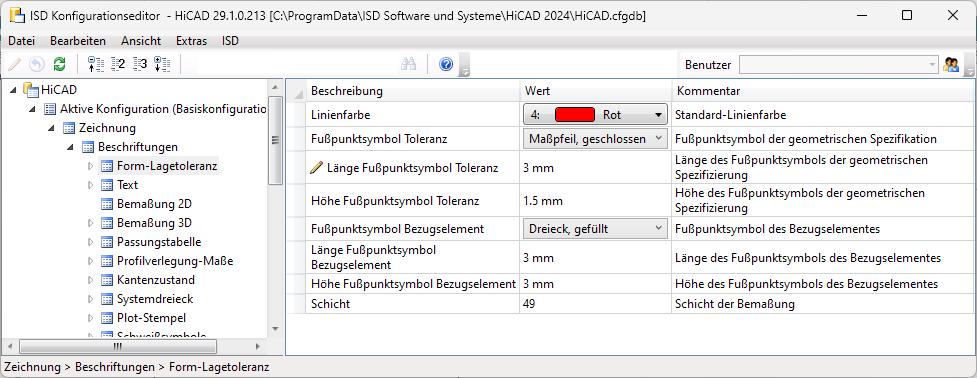Click the Bemaßung 2D table icon
Screen dimensions: 977x378
[x=107, y=204]
